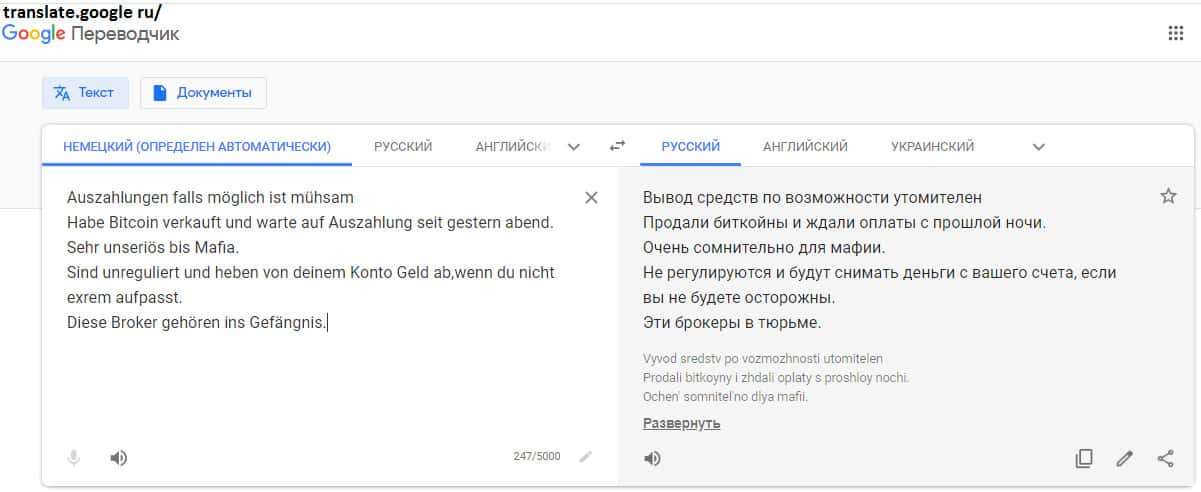
Task: Click Развернуть to expand transliteration
Action: [x=681, y=423]
